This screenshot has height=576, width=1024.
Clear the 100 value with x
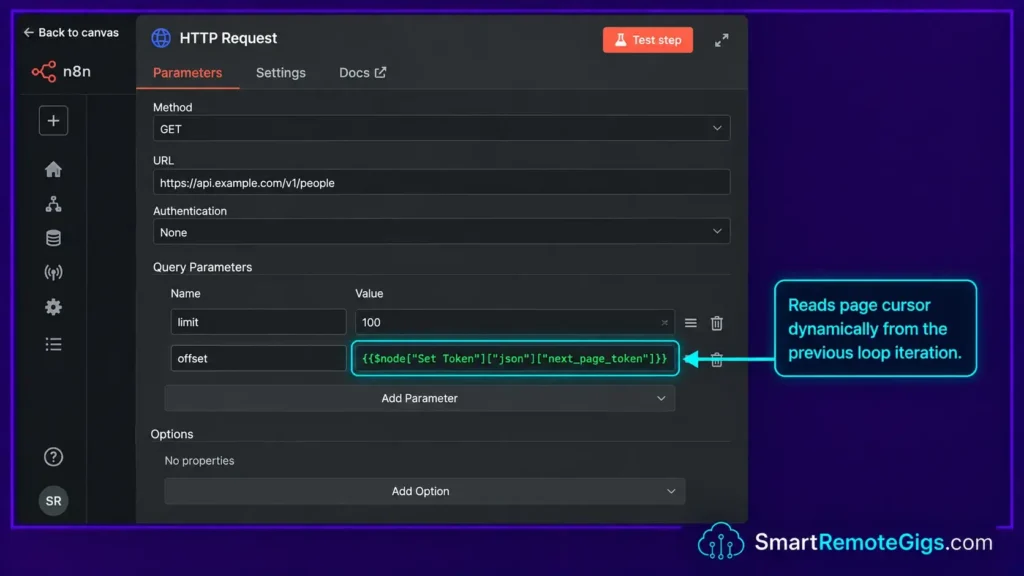[664, 323]
